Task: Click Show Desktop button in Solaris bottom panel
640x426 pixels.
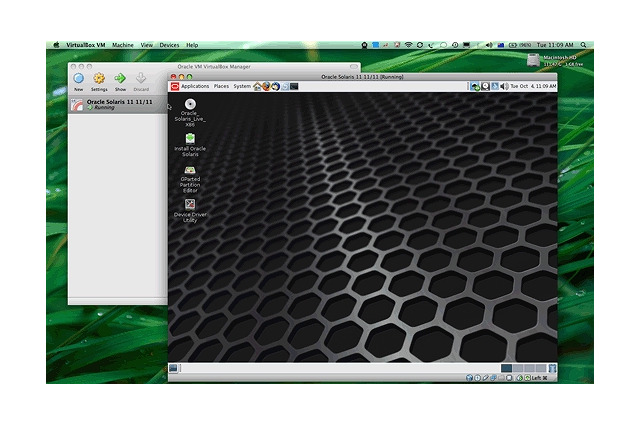Action: [173, 368]
